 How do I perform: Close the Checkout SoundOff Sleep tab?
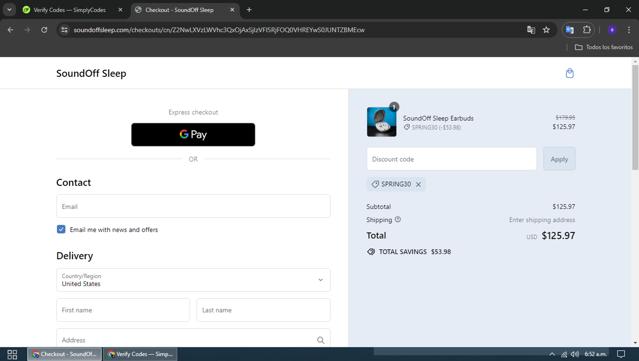(232, 10)
